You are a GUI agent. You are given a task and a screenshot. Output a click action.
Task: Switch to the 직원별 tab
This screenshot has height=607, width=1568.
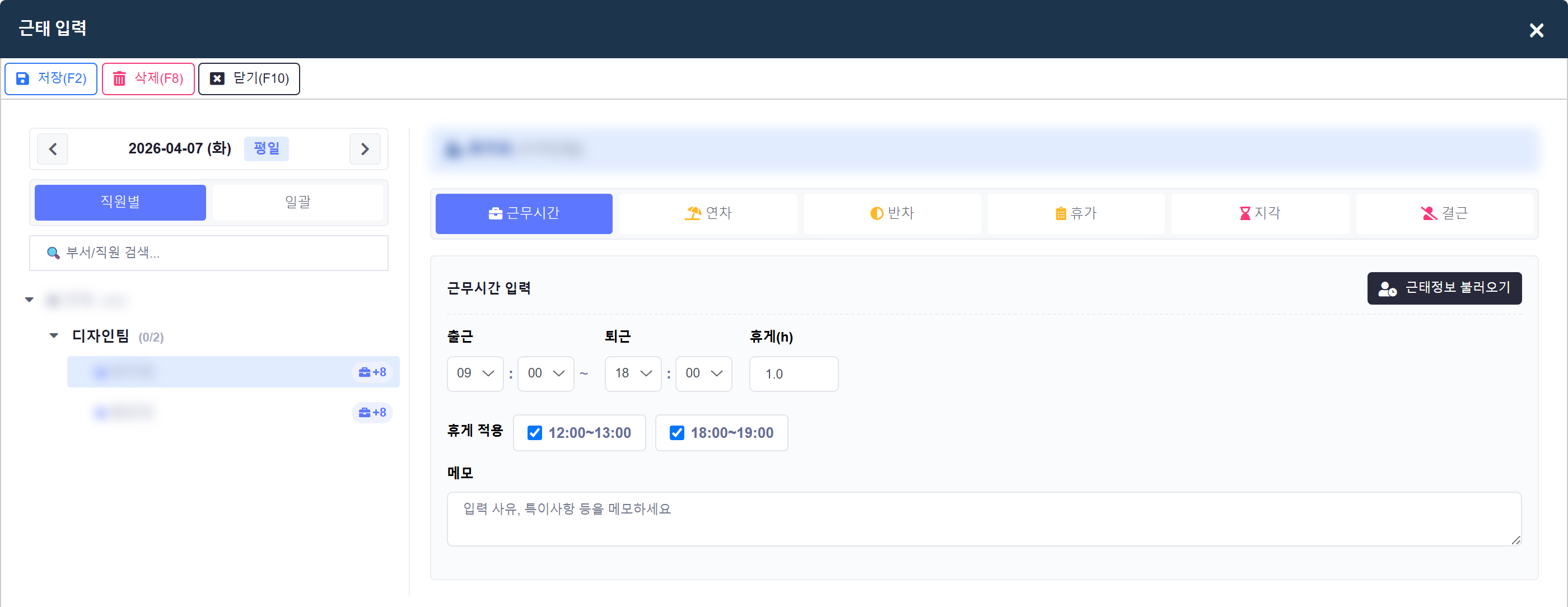point(120,202)
